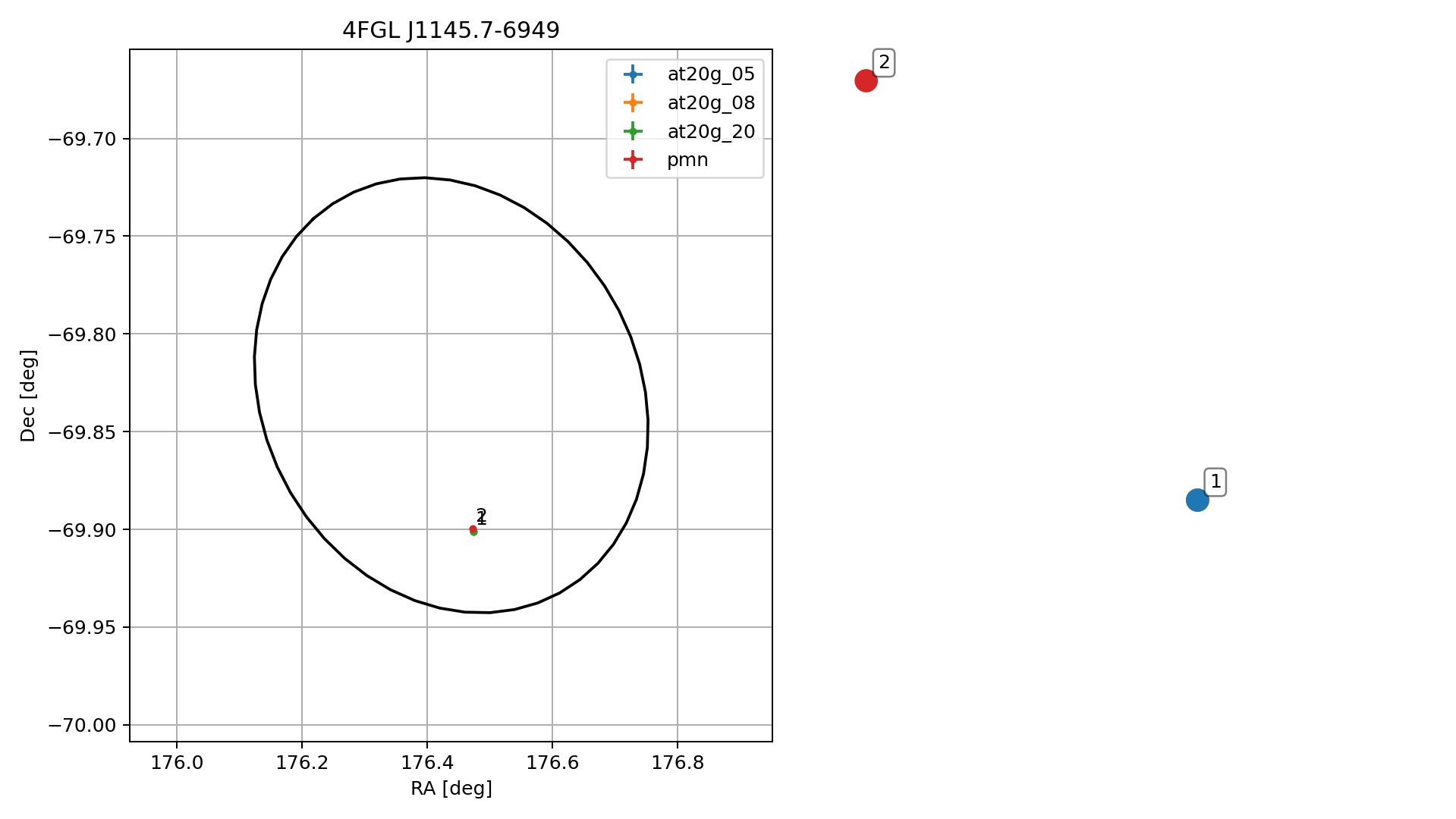Click the at20g_05 legend label
Viewport: 1456px width, 819px height.
(x=711, y=74)
